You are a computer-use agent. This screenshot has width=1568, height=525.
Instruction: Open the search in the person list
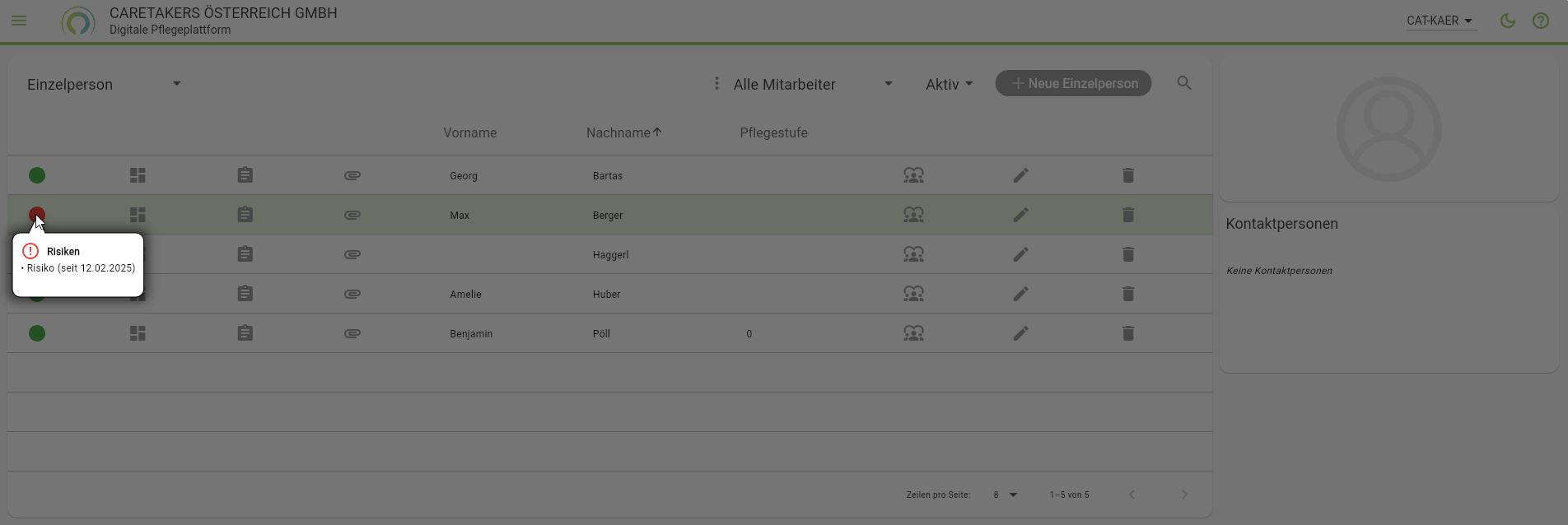coord(1184,83)
